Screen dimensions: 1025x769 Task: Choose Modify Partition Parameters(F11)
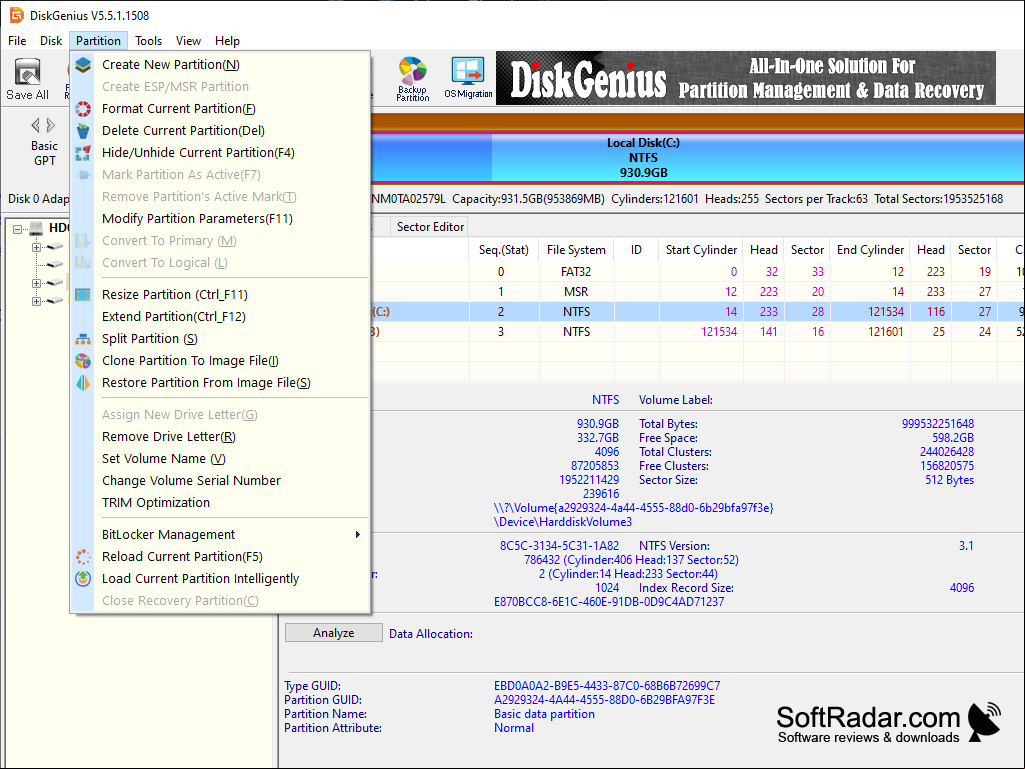tap(220, 219)
